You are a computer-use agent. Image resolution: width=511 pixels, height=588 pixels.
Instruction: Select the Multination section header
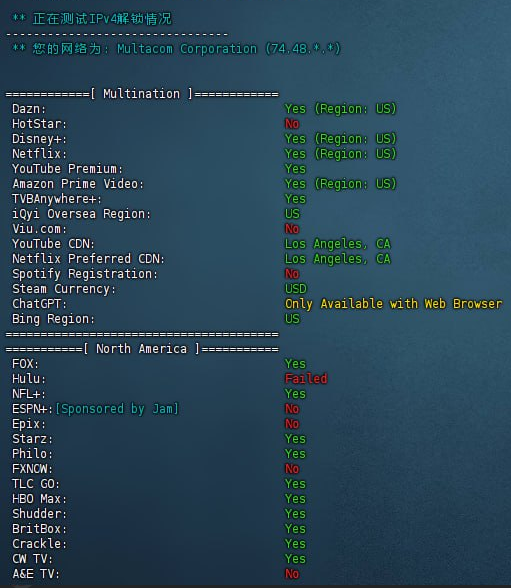point(142,94)
